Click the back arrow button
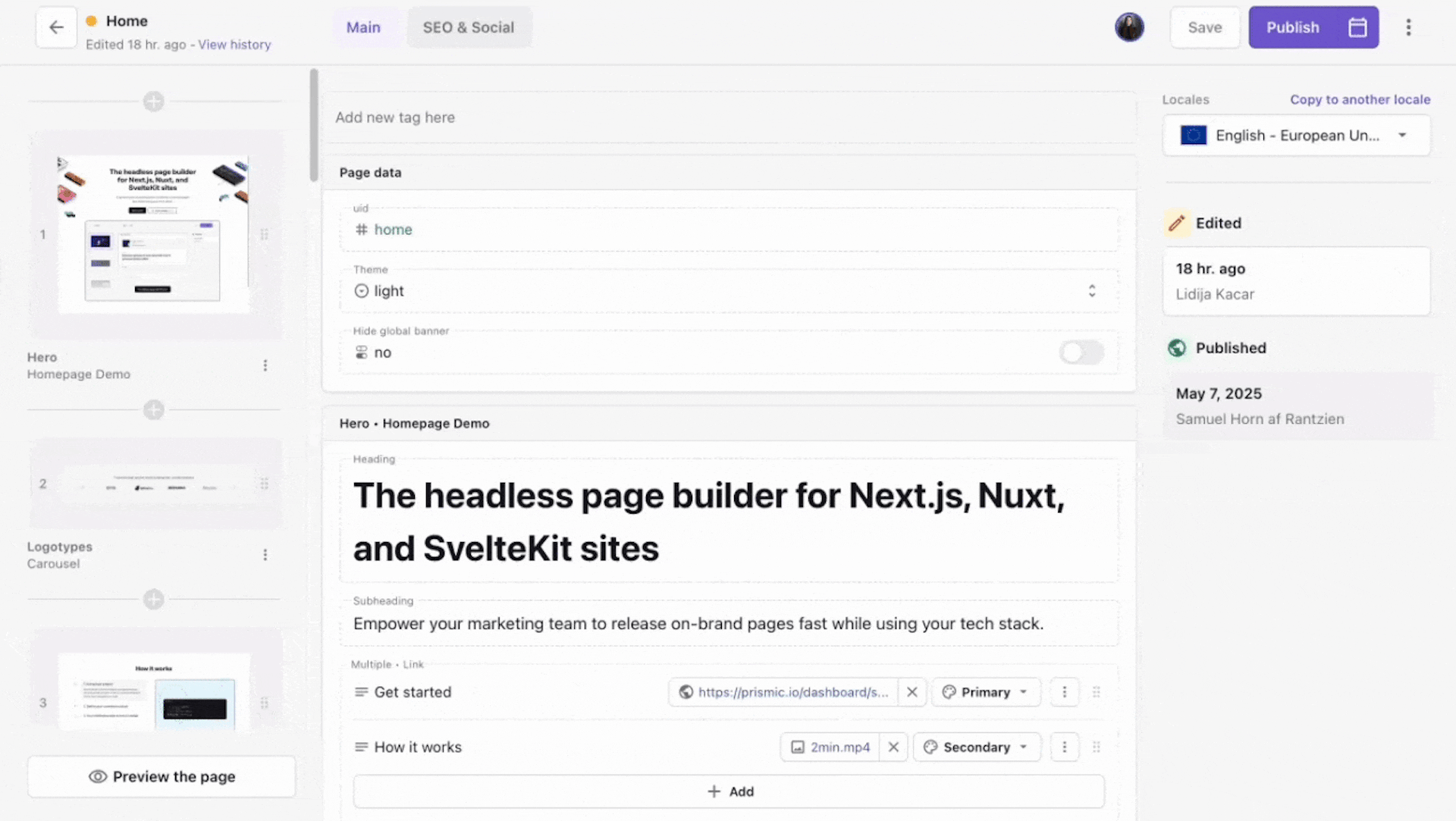The height and width of the screenshot is (821, 1456). click(56, 27)
